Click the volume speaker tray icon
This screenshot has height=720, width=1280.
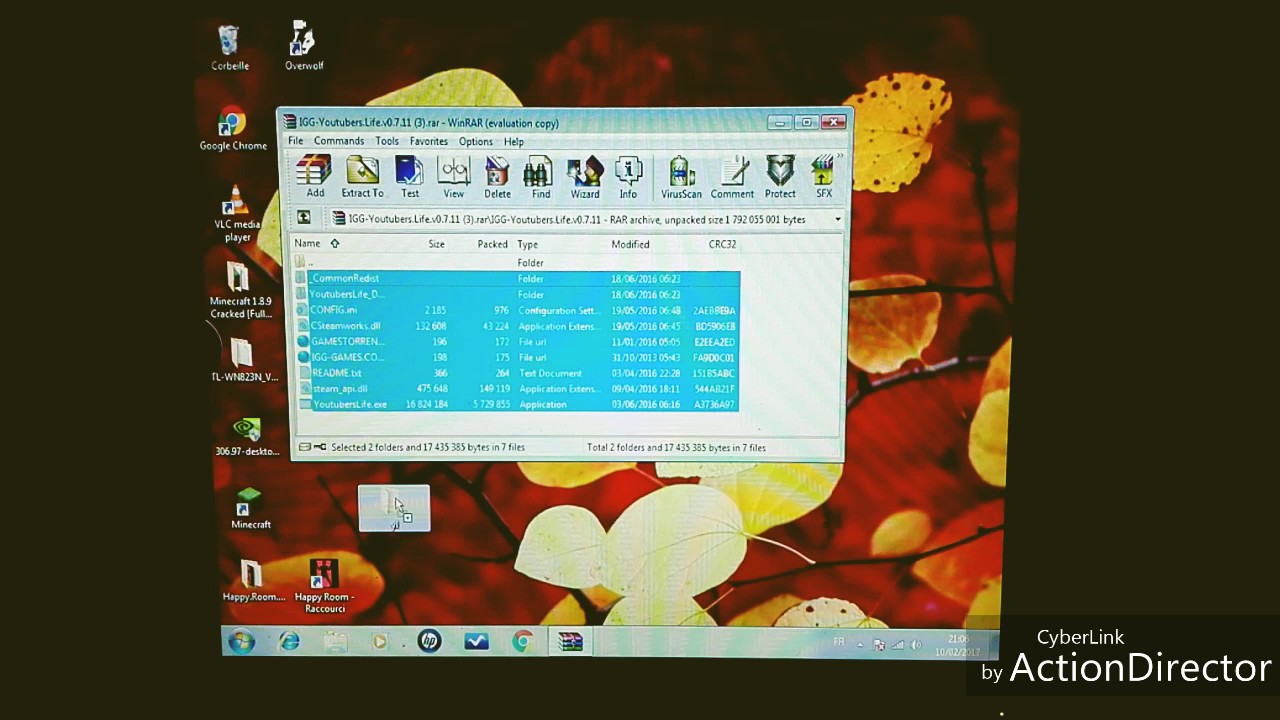tap(916, 645)
